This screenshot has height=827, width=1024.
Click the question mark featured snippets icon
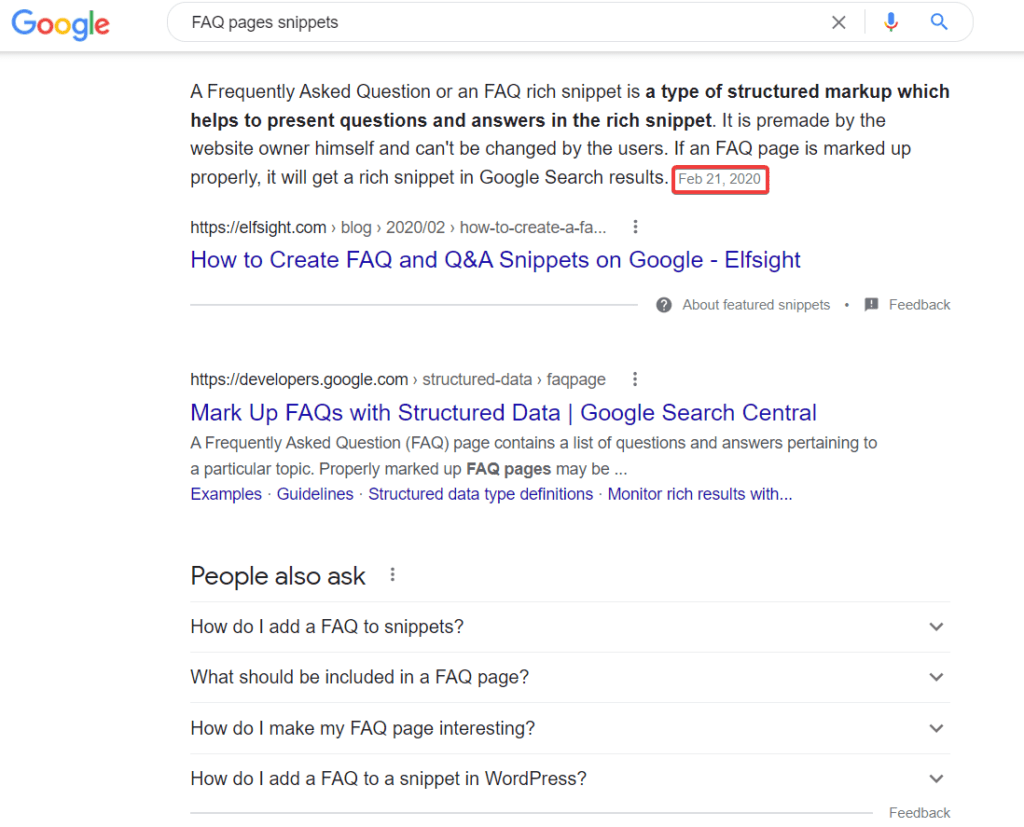pyautogui.click(x=664, y=305)
